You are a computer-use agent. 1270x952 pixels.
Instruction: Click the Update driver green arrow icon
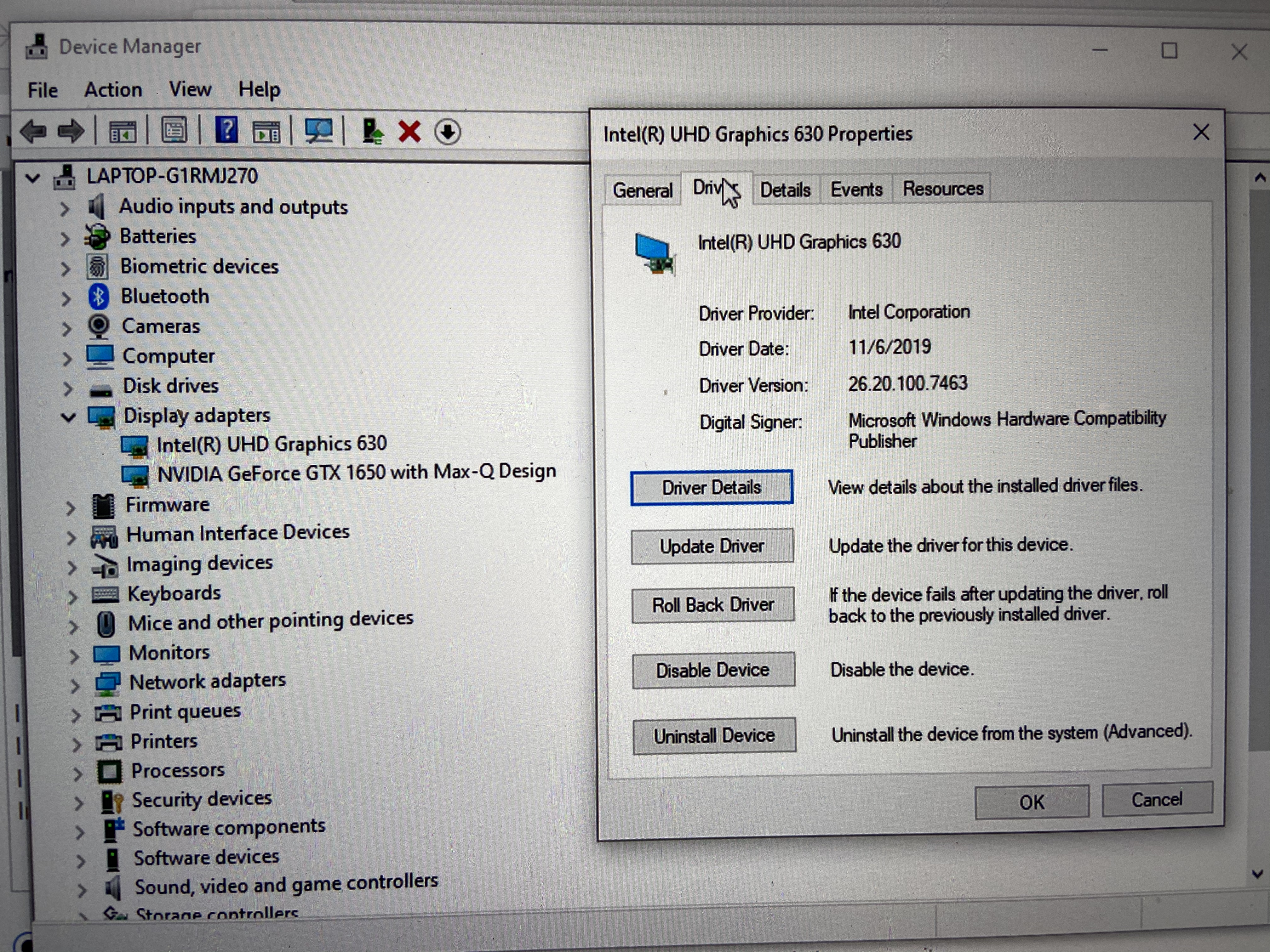click(373, 131)
